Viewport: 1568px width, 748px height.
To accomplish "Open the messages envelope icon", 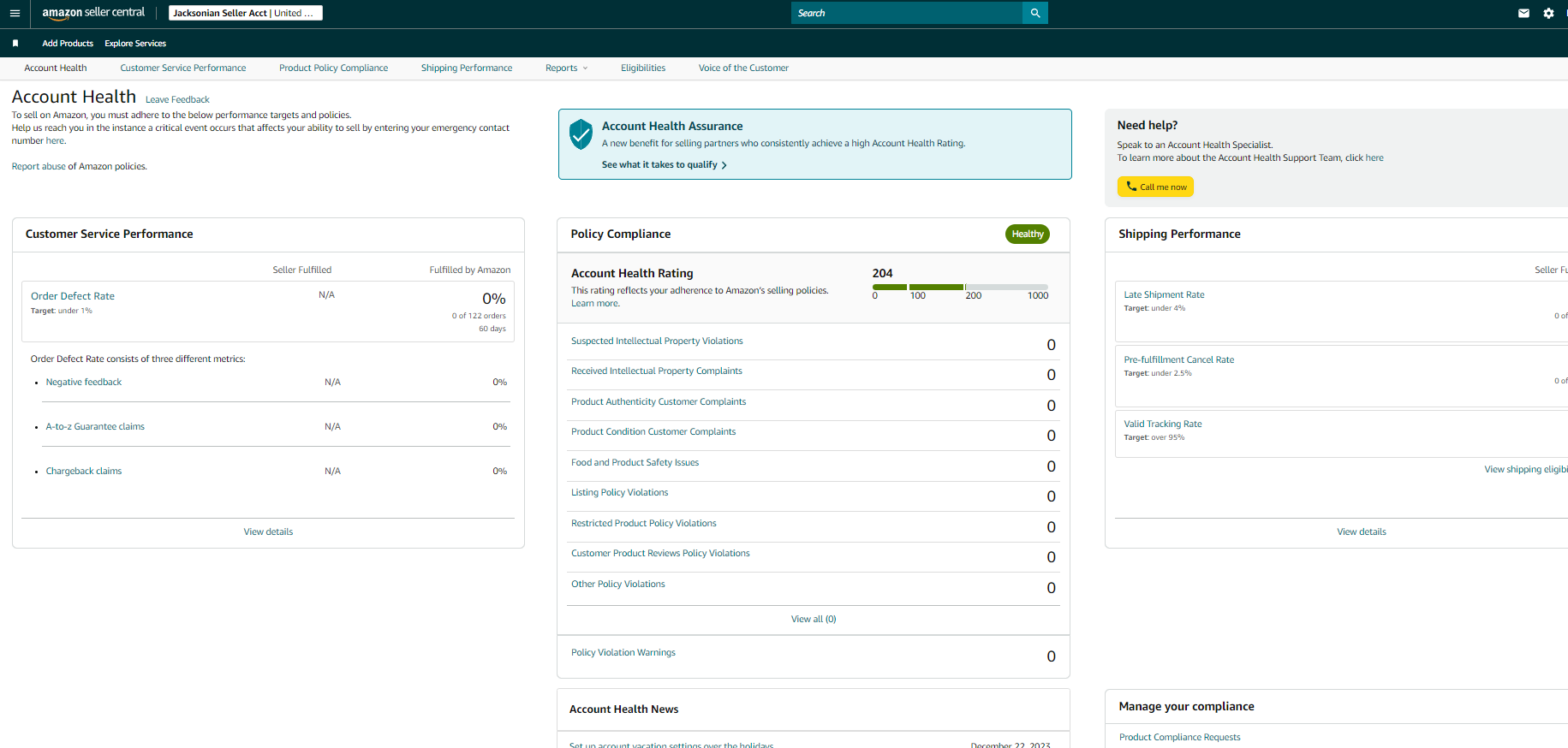I will [1523, 13].
